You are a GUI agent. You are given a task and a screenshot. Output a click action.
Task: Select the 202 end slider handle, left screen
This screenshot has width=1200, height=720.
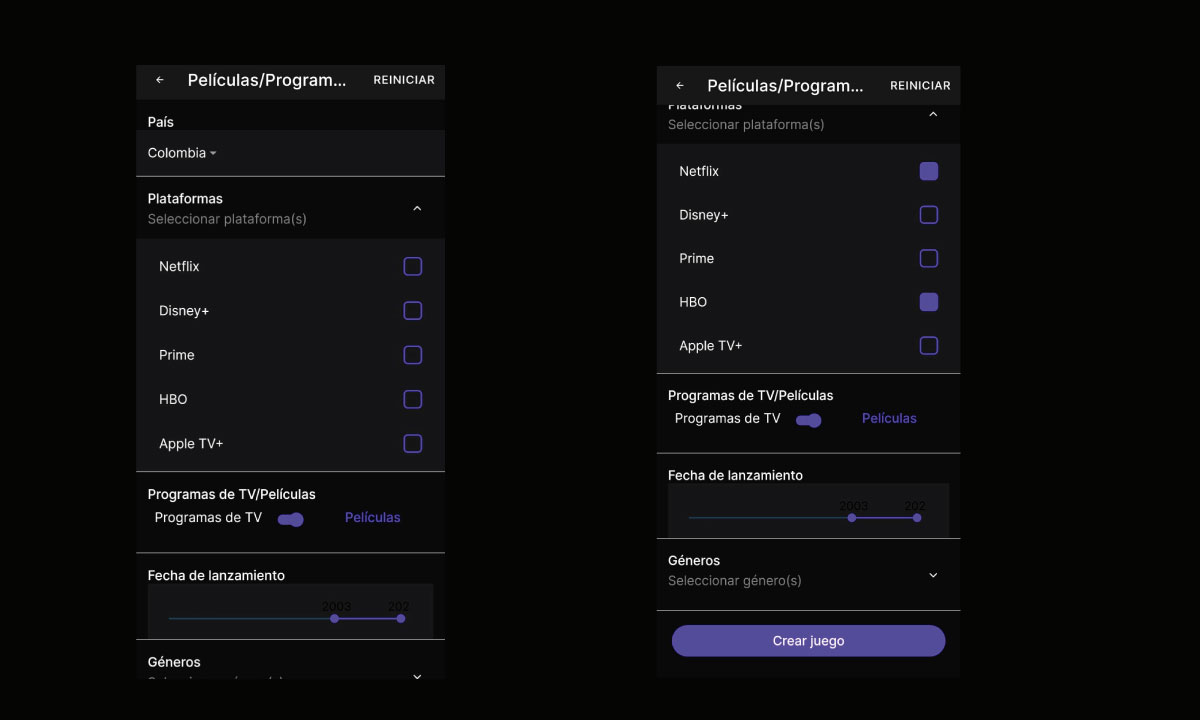(401, 619)
